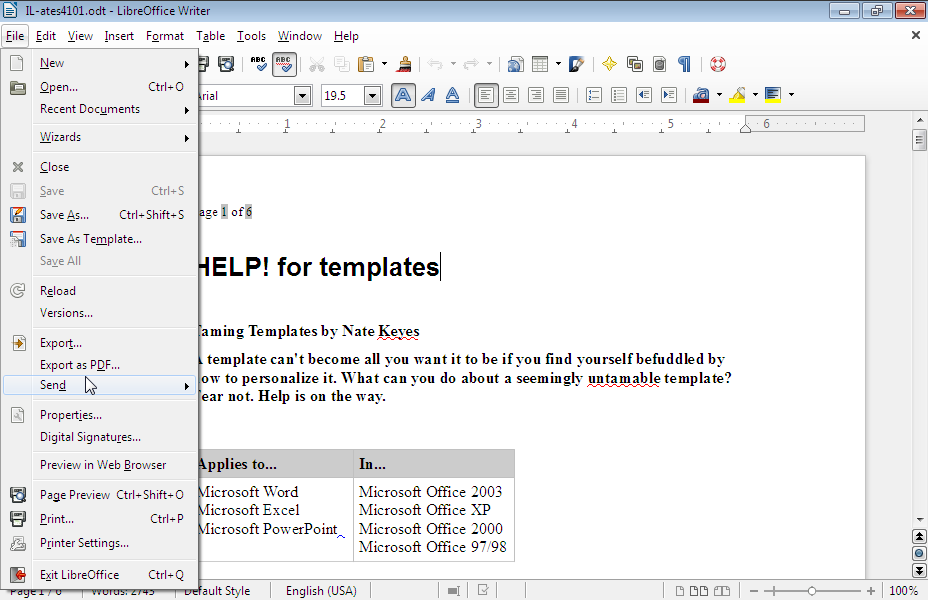Viewport: 928px width, 600px height.
Task: Run Spelling and Grammar check icon
Action: (x=259, y=64)
